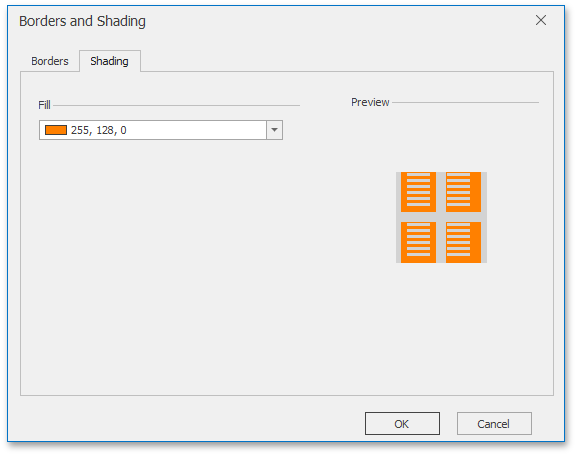Viewport: 578px width, 457px height.
Task: Click gray text lines in top-left preview cell
Action: pyautogui.click(x=418, y=189)
